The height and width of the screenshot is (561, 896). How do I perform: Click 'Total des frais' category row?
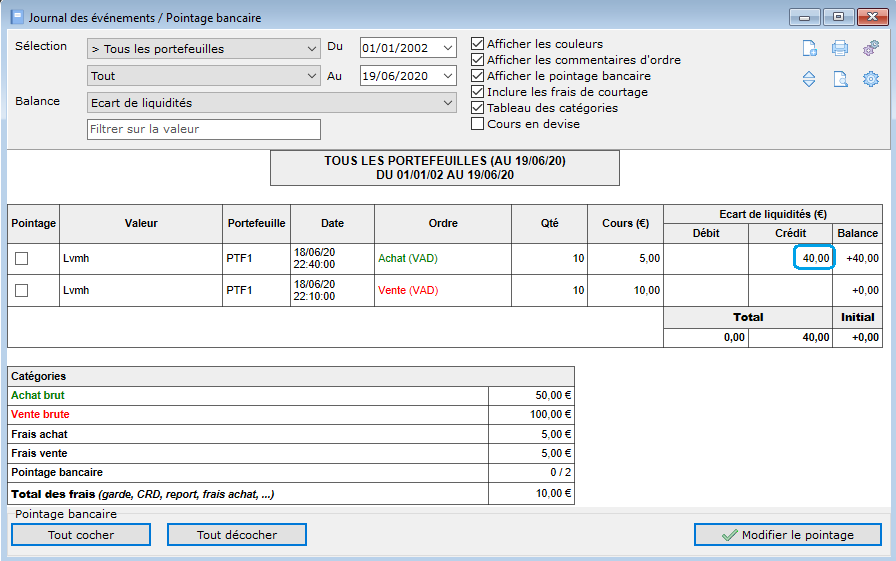[291, 494]
